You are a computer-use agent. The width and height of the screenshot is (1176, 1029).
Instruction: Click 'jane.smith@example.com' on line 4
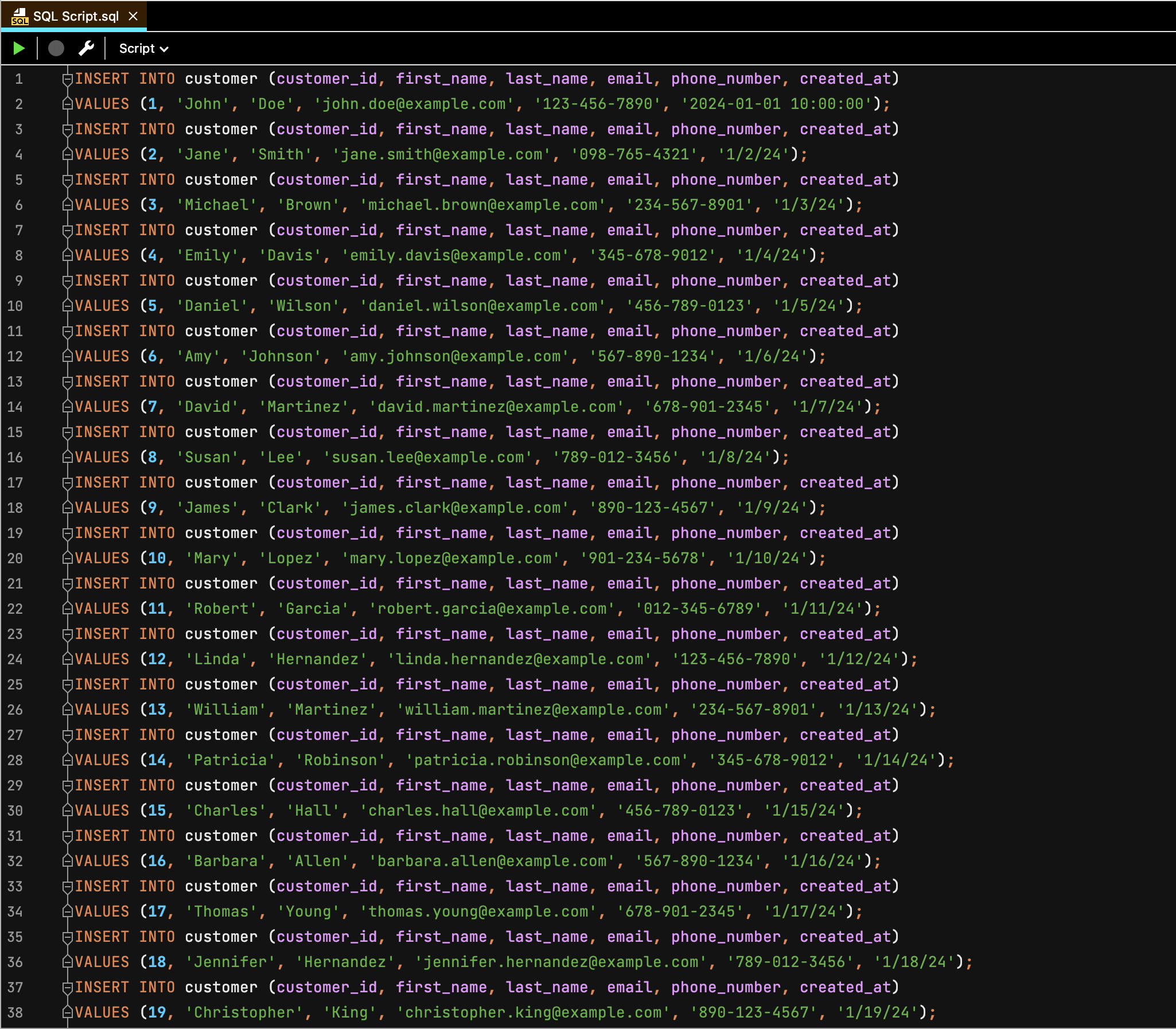tap(442, 154)
